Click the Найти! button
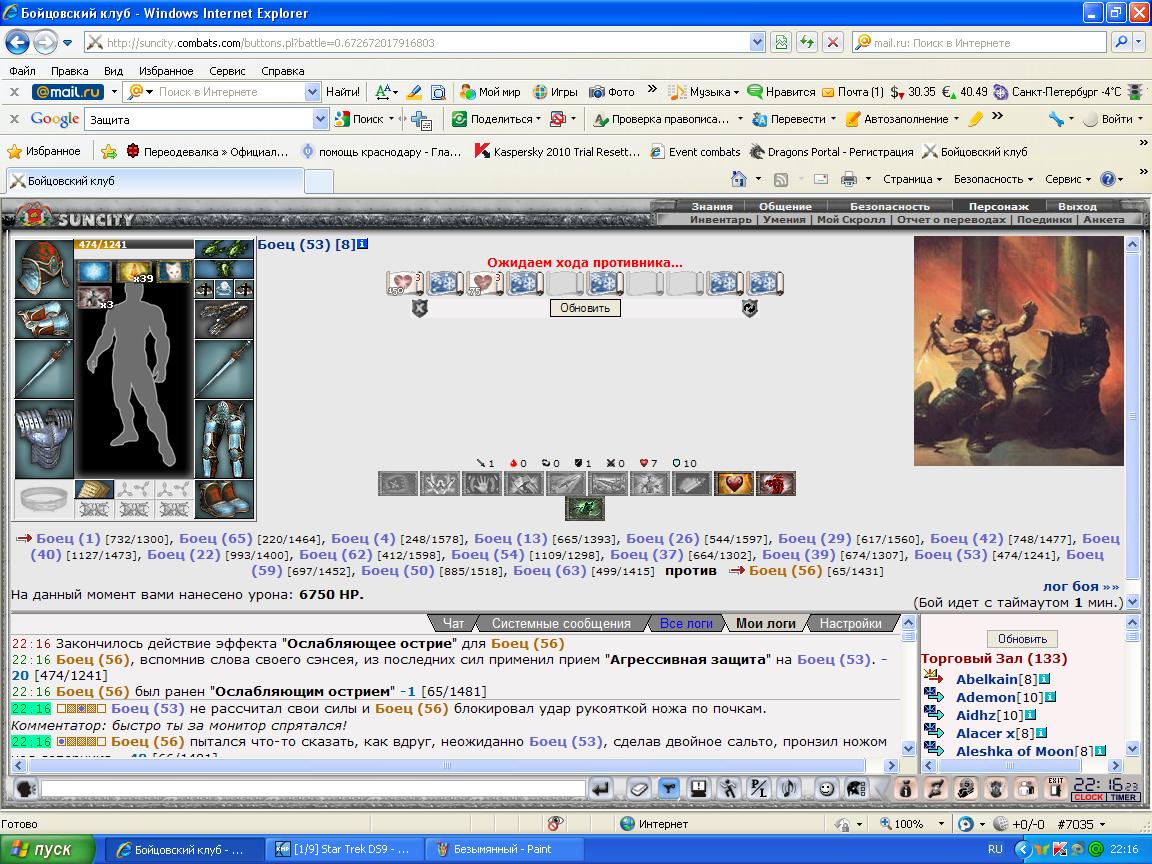Screen dimensions: 1152x864 (x=342, y=92)
